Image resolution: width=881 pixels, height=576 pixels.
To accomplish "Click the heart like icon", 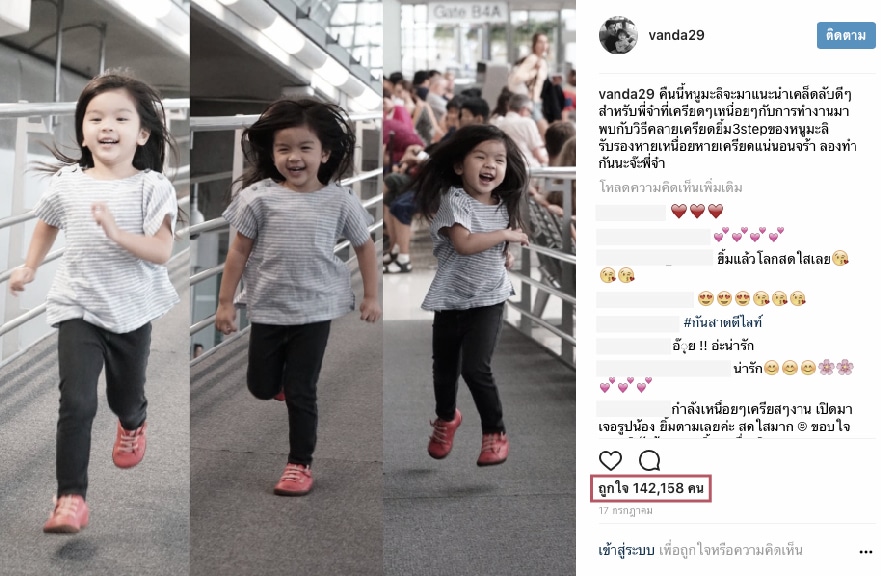I will pyautogui.click(x=610, y=461).
